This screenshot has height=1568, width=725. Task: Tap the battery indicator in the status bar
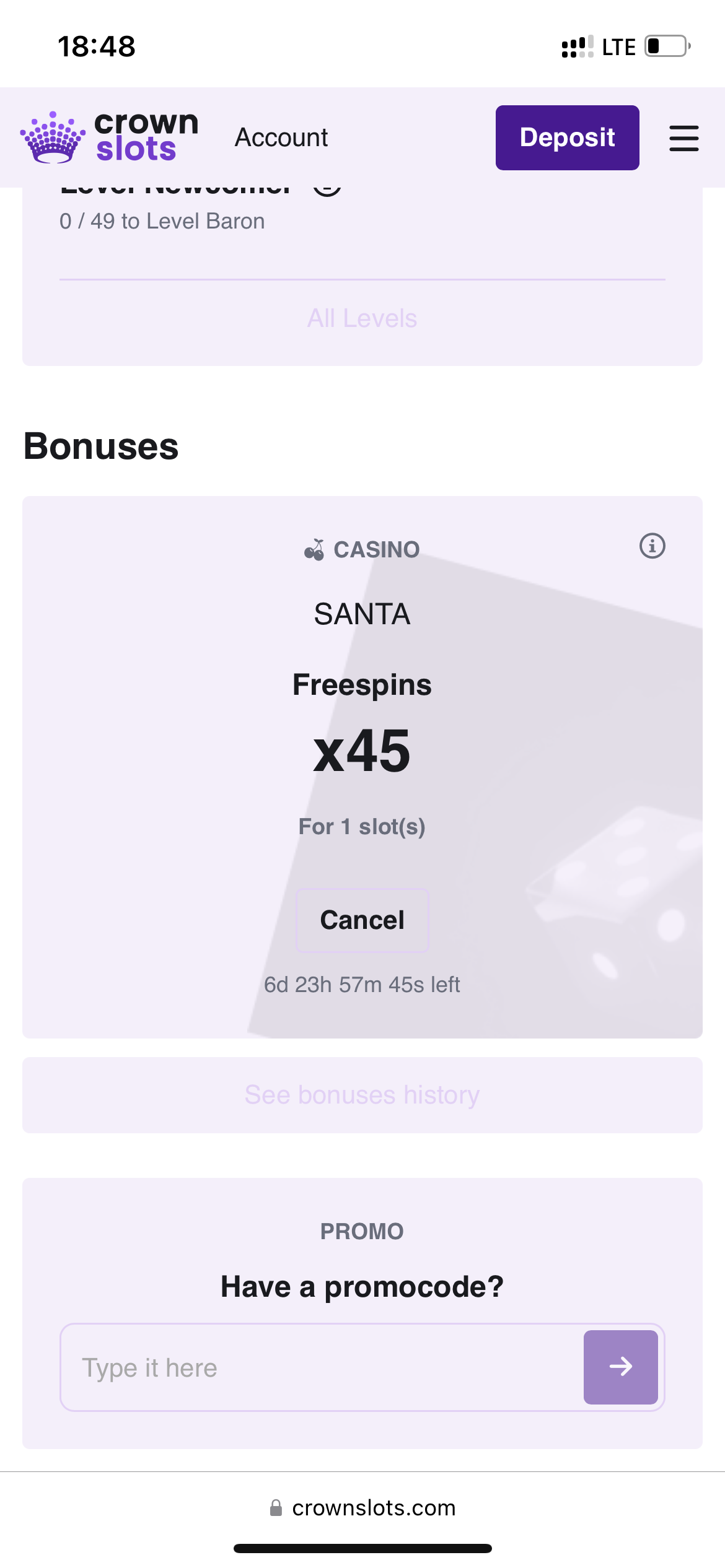tap(667, 46)
